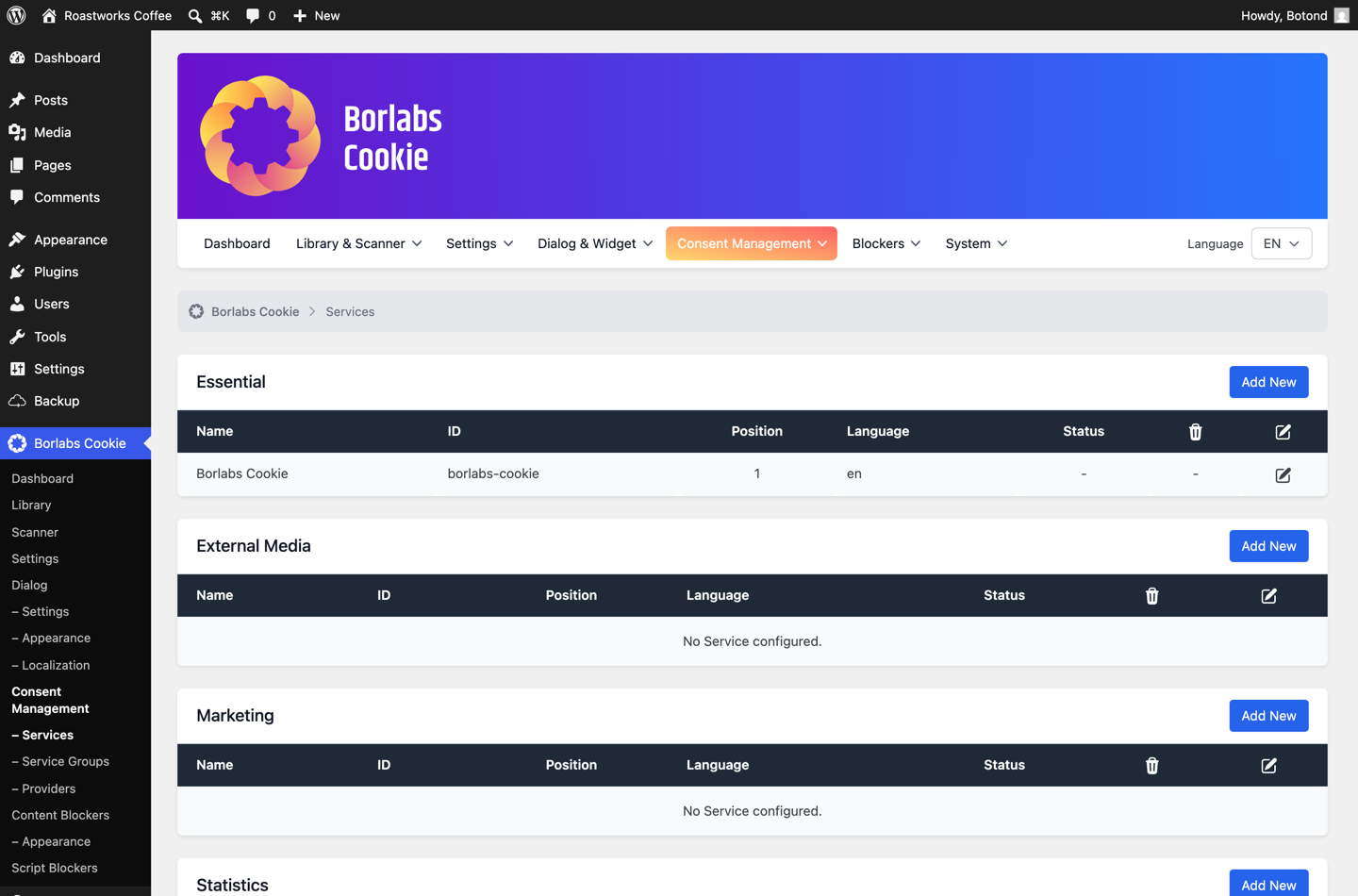
Task: Open Providers submenu item
Action: click(43, 788)
